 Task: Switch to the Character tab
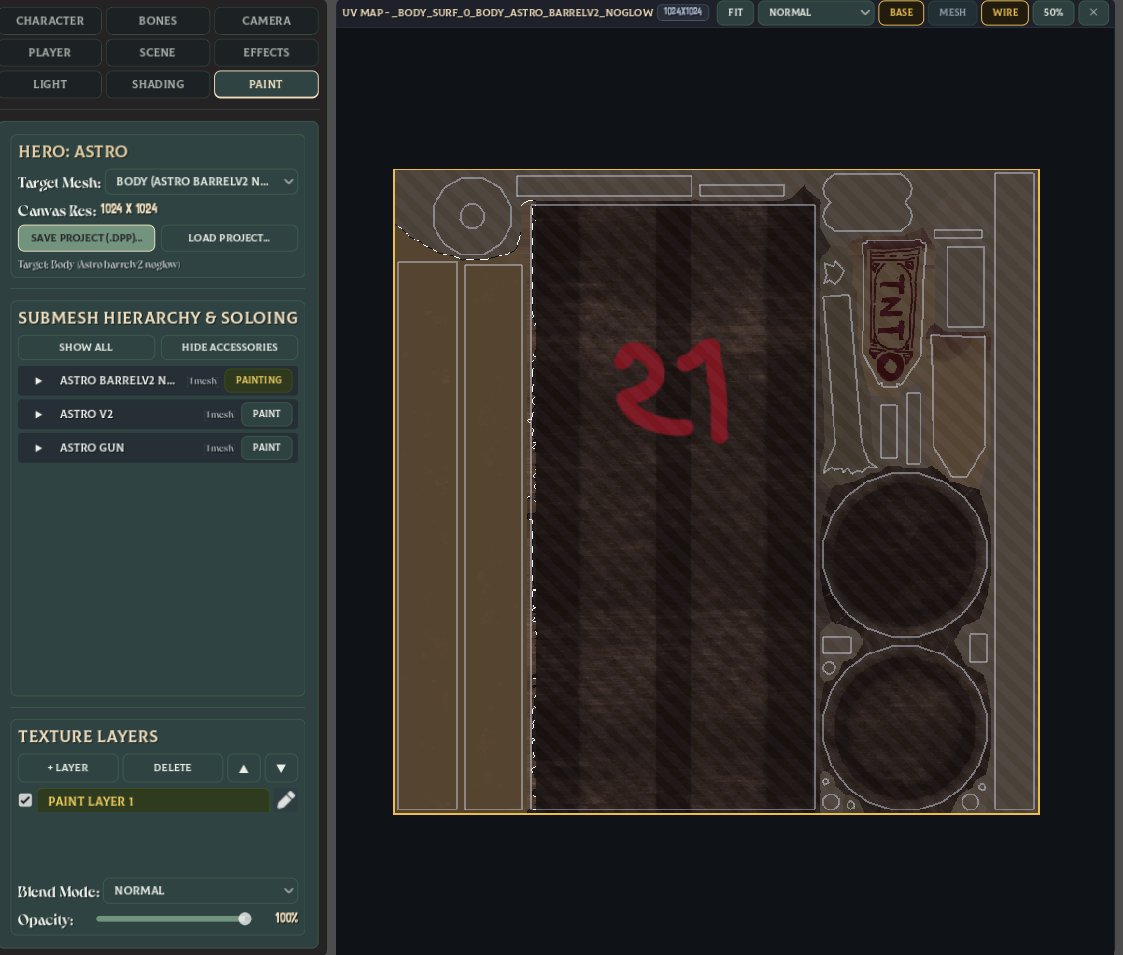(x=50, y=21)
